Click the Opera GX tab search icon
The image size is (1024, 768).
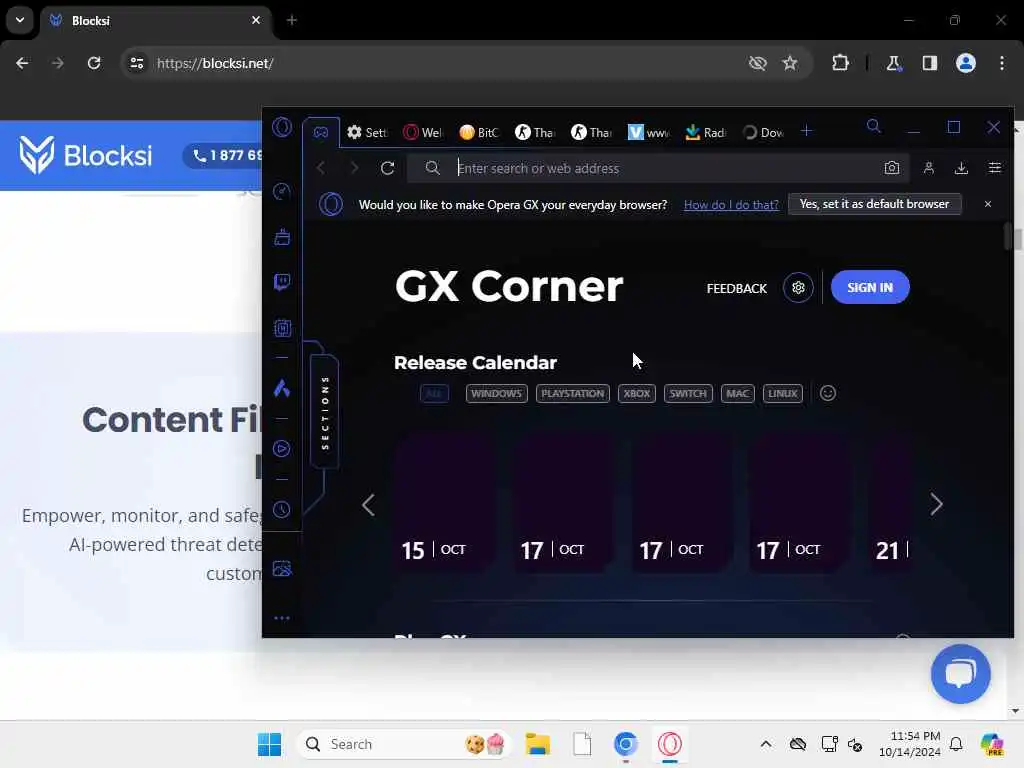point(874,126)
